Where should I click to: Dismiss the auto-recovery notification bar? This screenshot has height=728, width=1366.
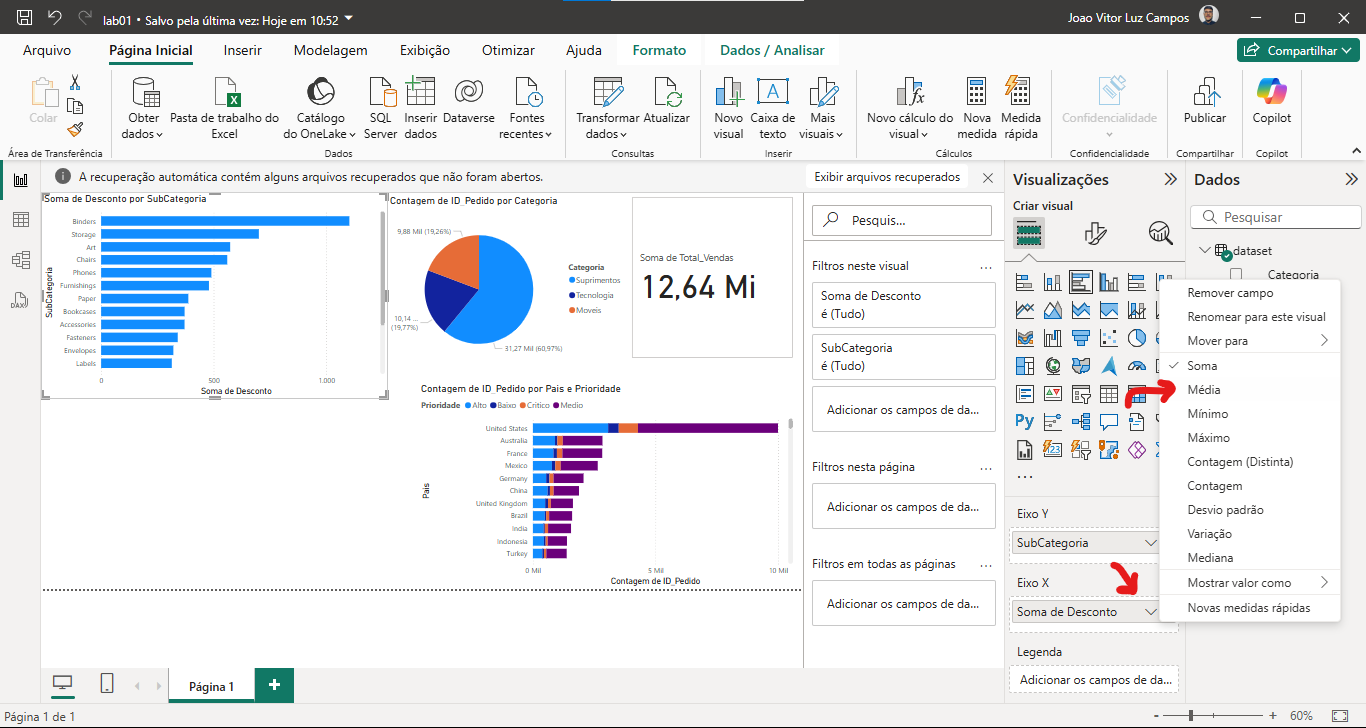(988, 177)
